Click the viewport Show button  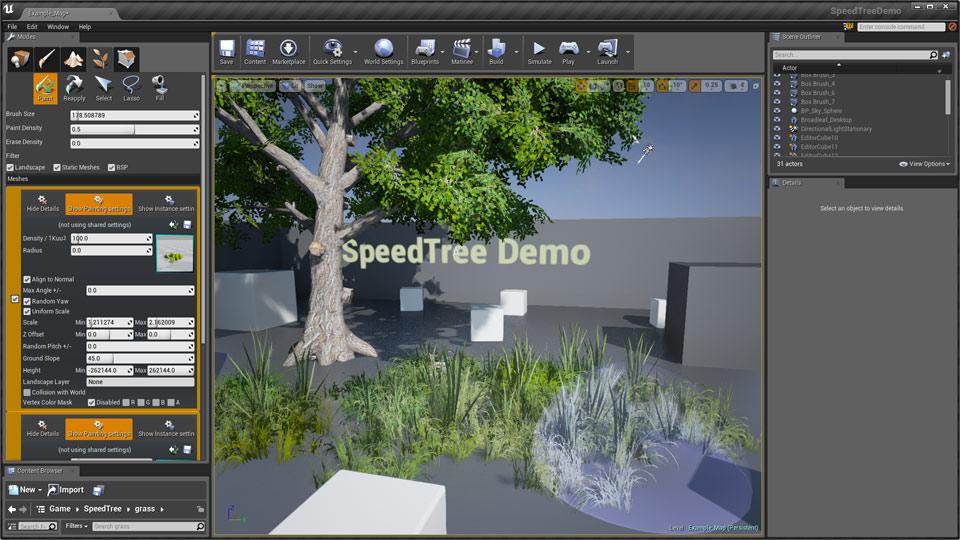[315, 86]
